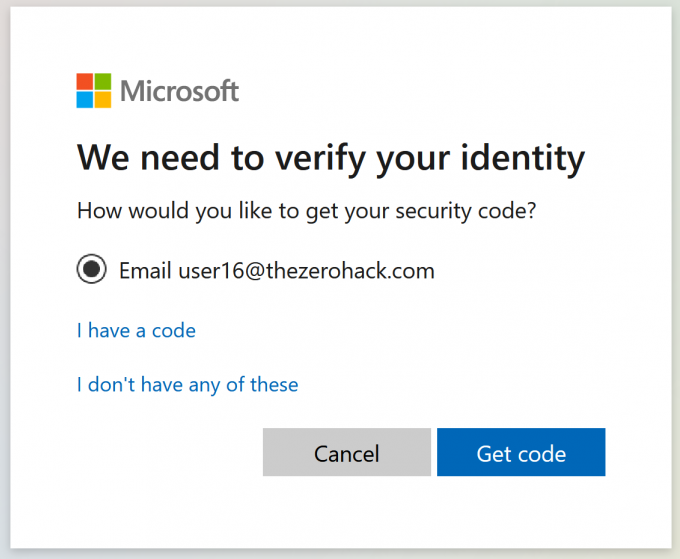Viewport: 680px width, 559px height.
Task: Click the 'We need to verify your identity' heading
Action: pyautogui.click(x=330, y=158)
